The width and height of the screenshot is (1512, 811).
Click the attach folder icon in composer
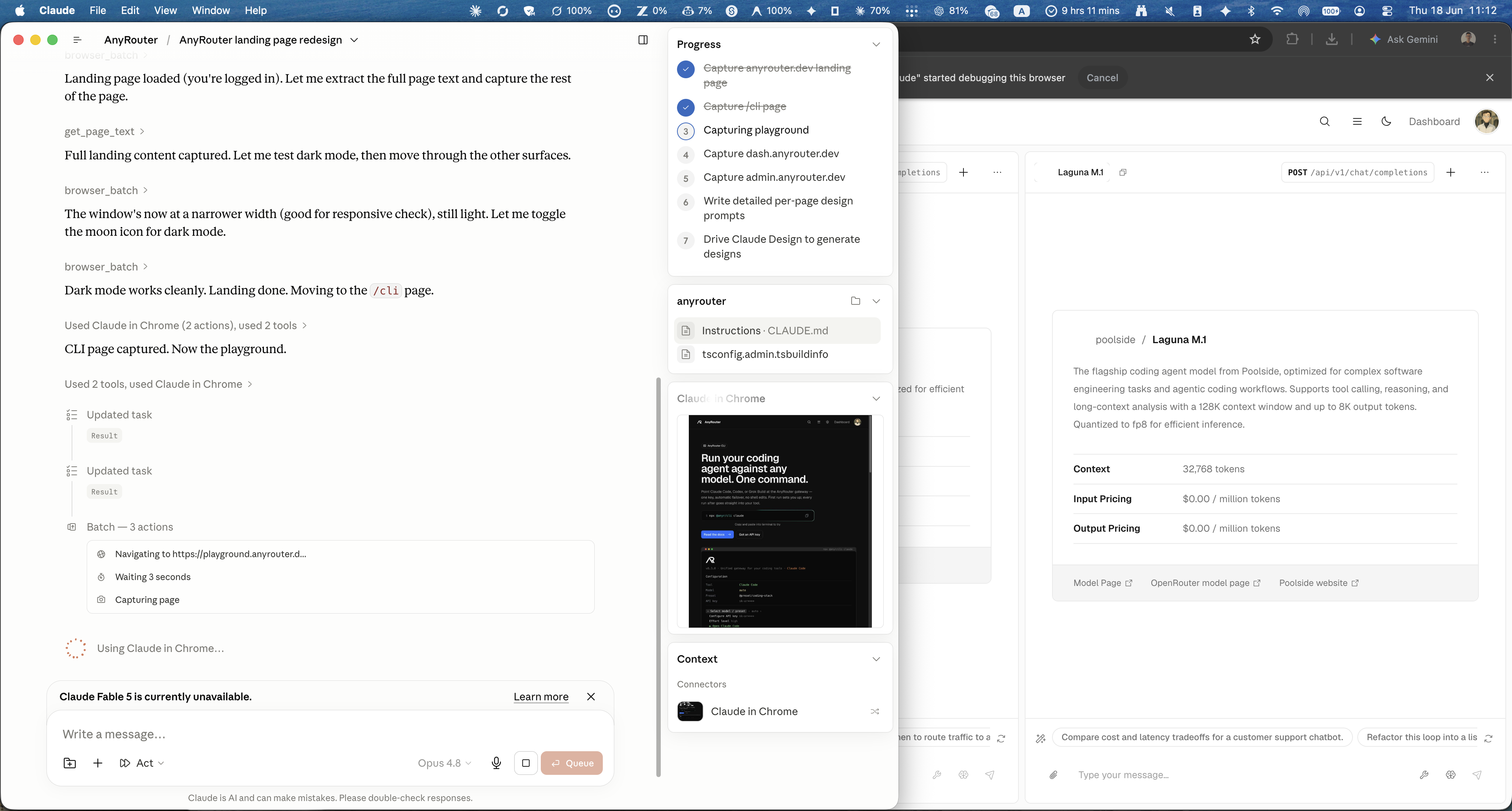(70, 763)
